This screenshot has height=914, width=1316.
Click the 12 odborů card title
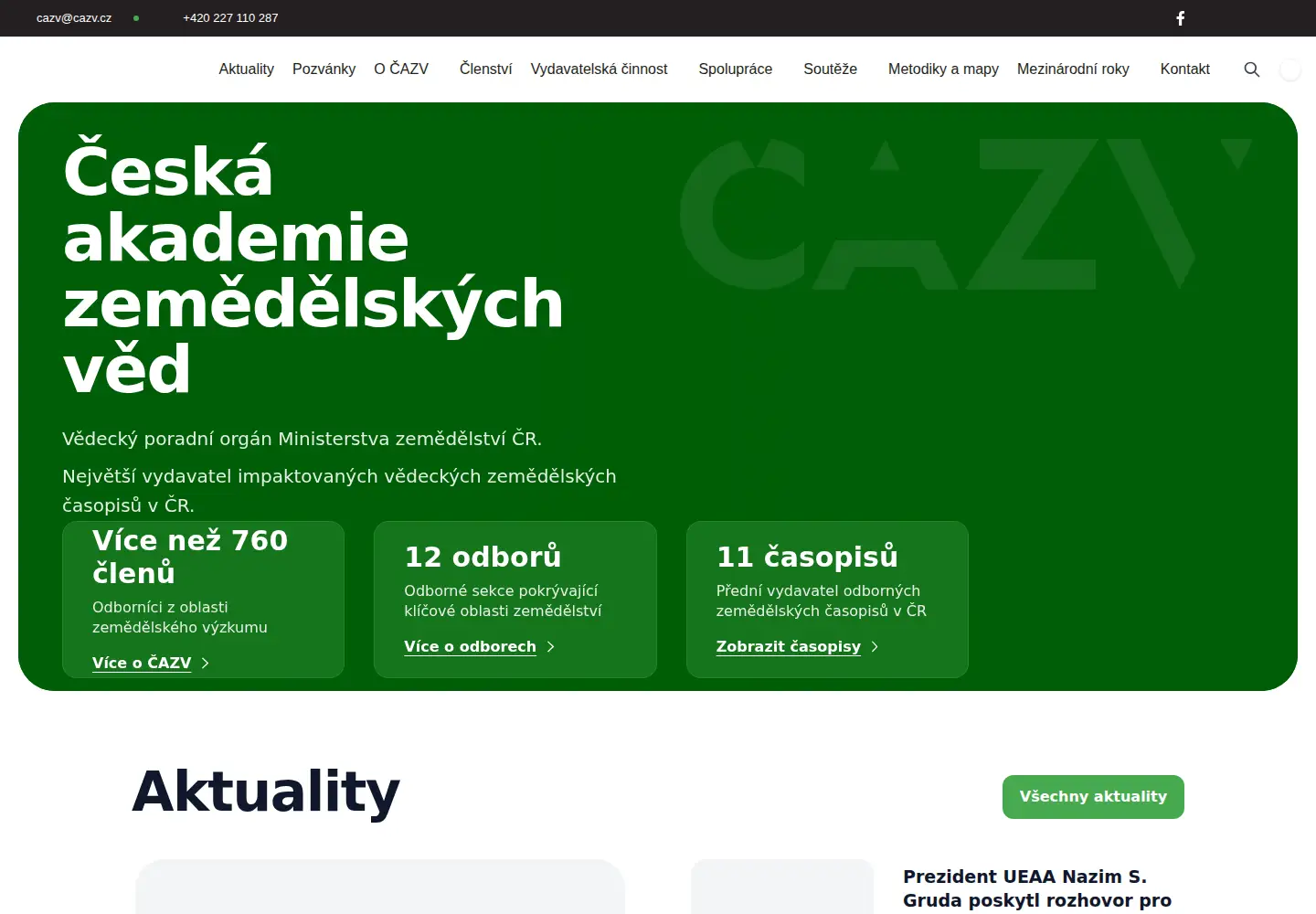coord(483,557)
